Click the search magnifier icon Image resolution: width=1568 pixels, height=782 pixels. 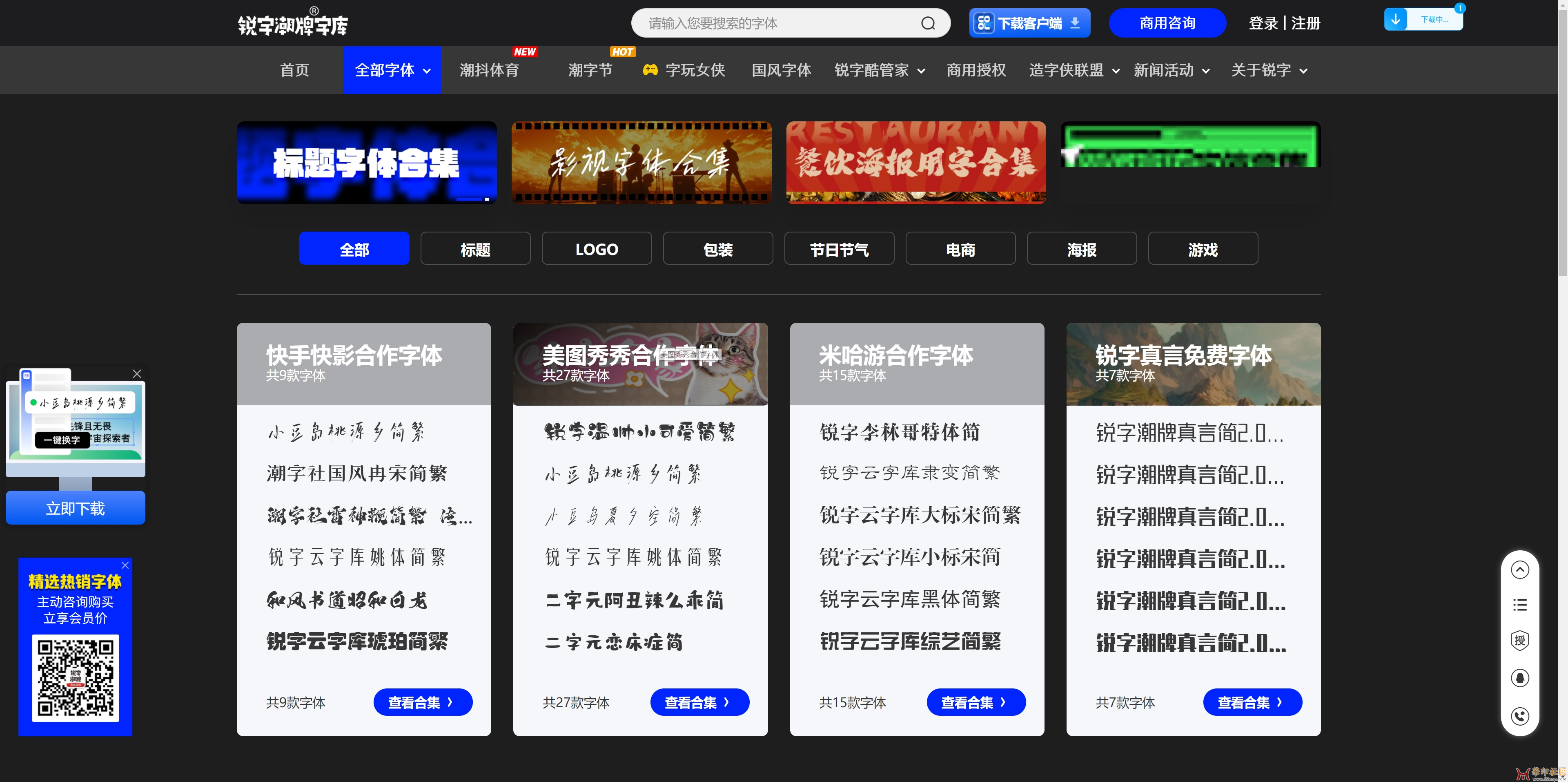pyautogui.click(x=928, y=22)
